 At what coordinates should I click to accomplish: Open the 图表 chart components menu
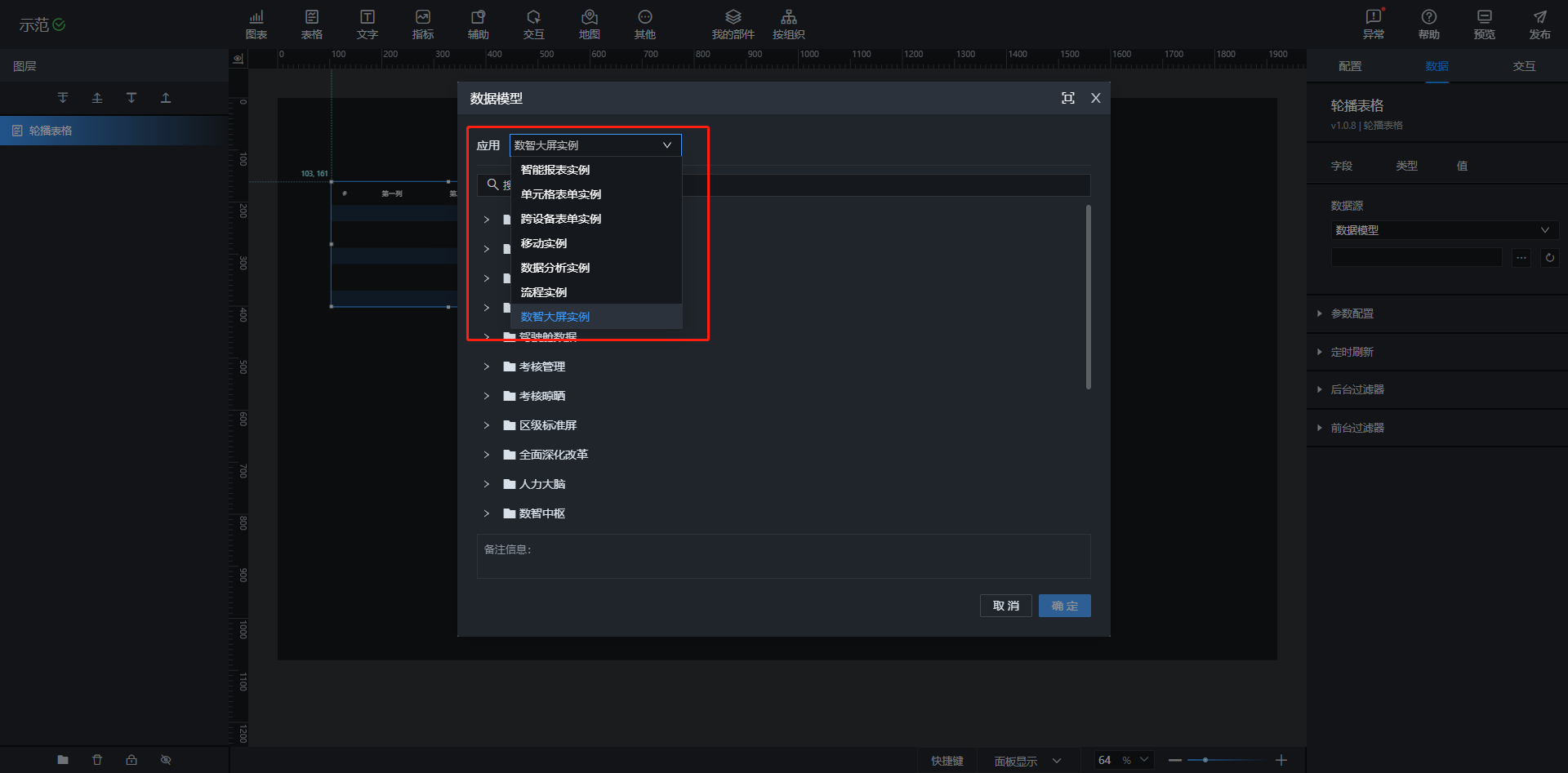click(256, 24)
